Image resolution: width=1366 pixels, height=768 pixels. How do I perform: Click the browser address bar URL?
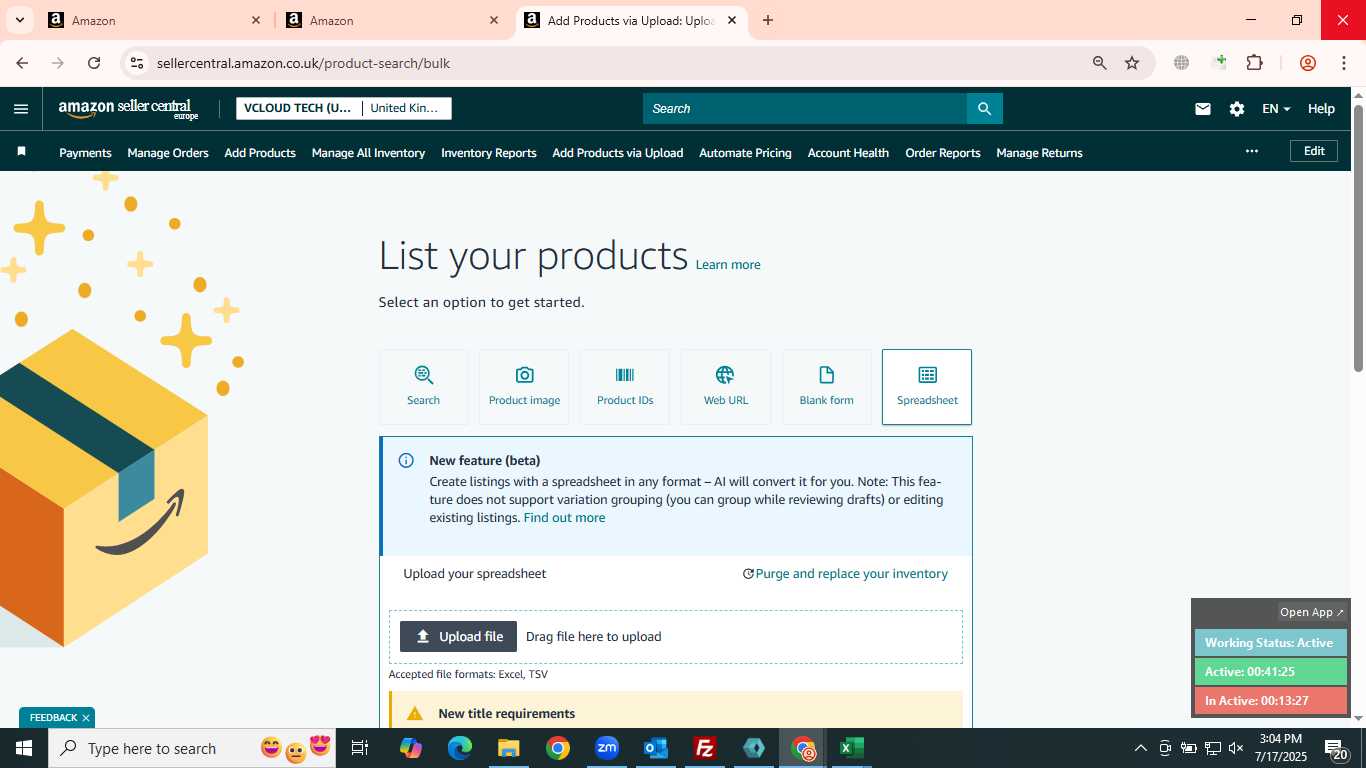click(x=303, y=63)
